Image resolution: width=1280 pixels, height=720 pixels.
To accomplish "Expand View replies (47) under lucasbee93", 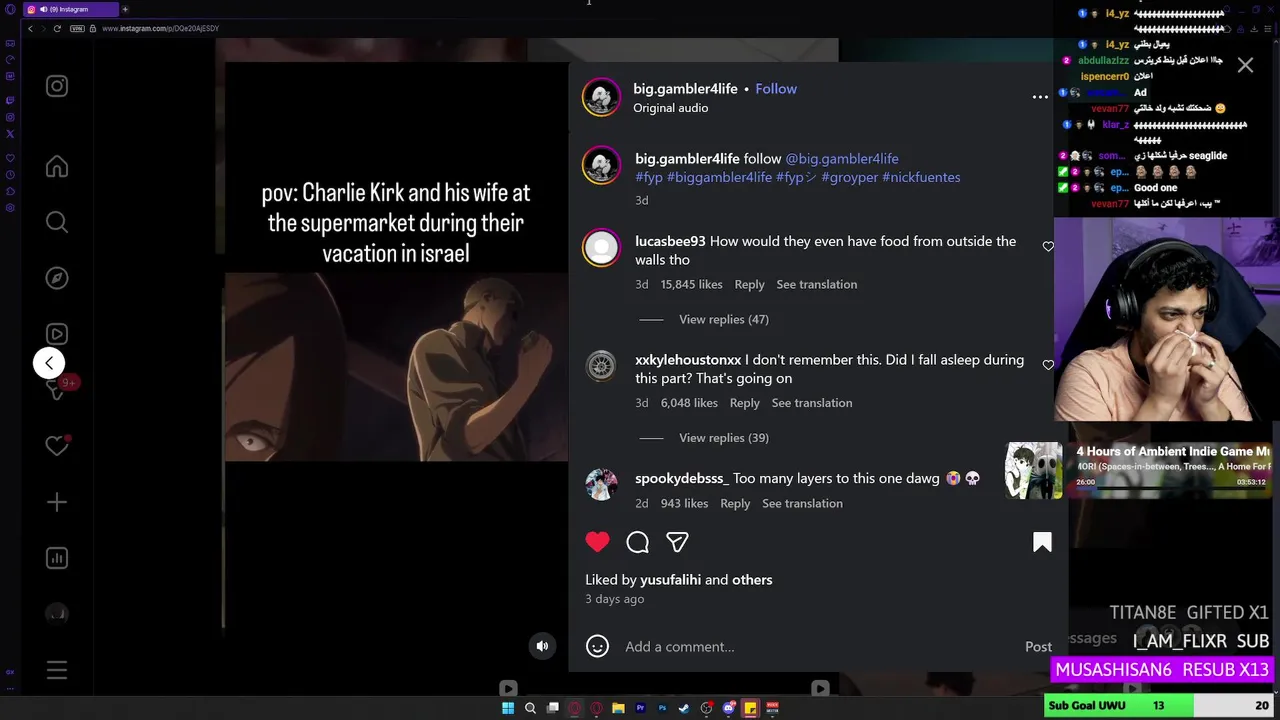I will 724,319.
